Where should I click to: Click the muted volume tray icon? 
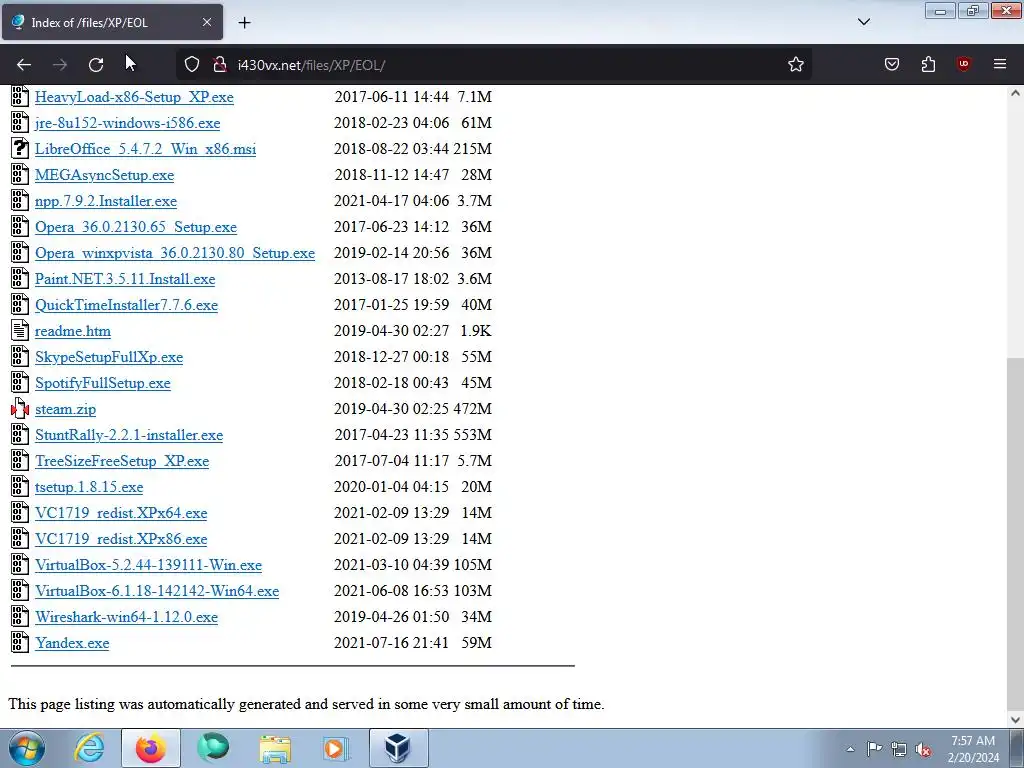923,749
